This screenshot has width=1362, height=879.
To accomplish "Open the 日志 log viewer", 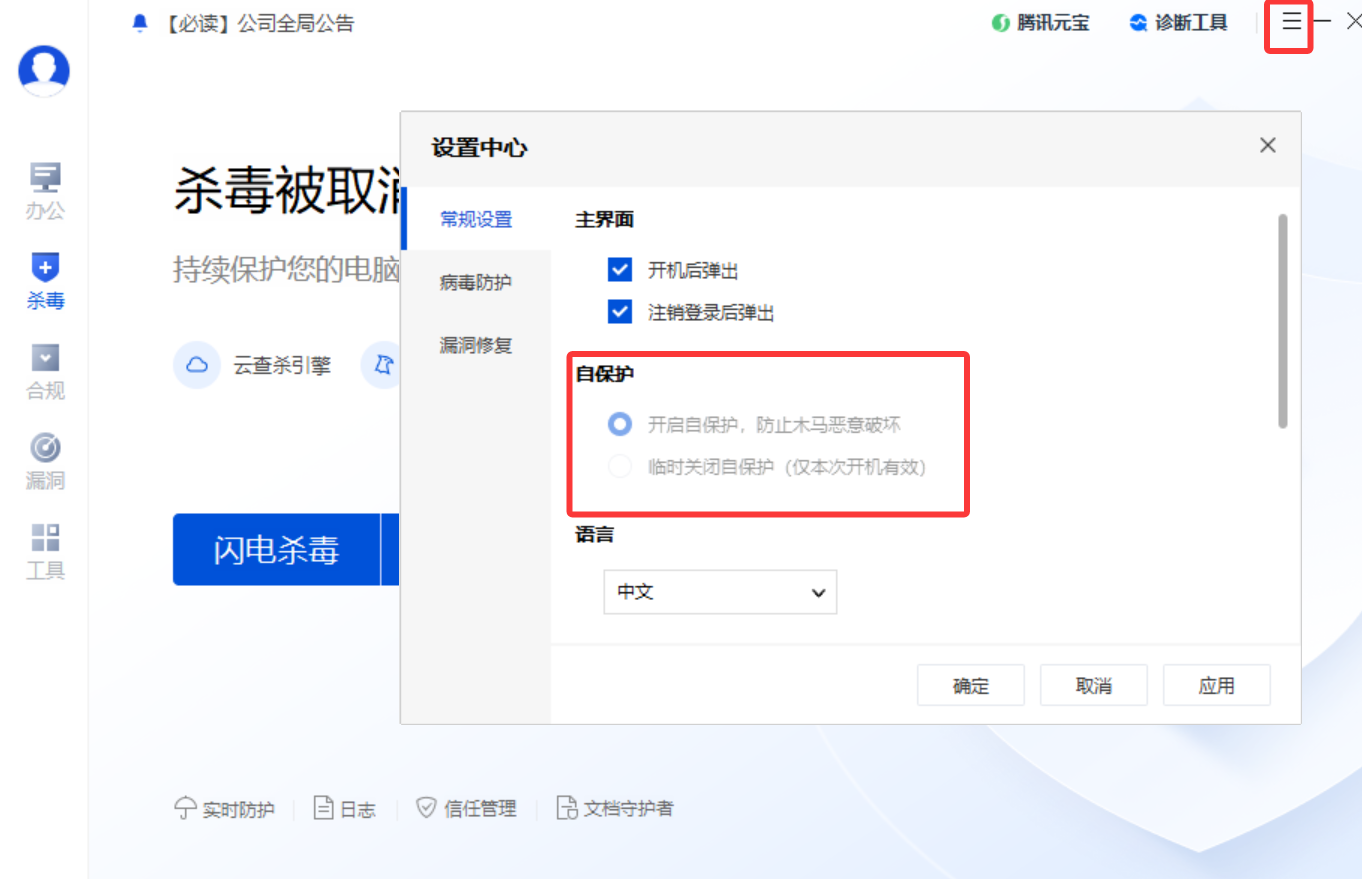I will (x=345, y=809).
